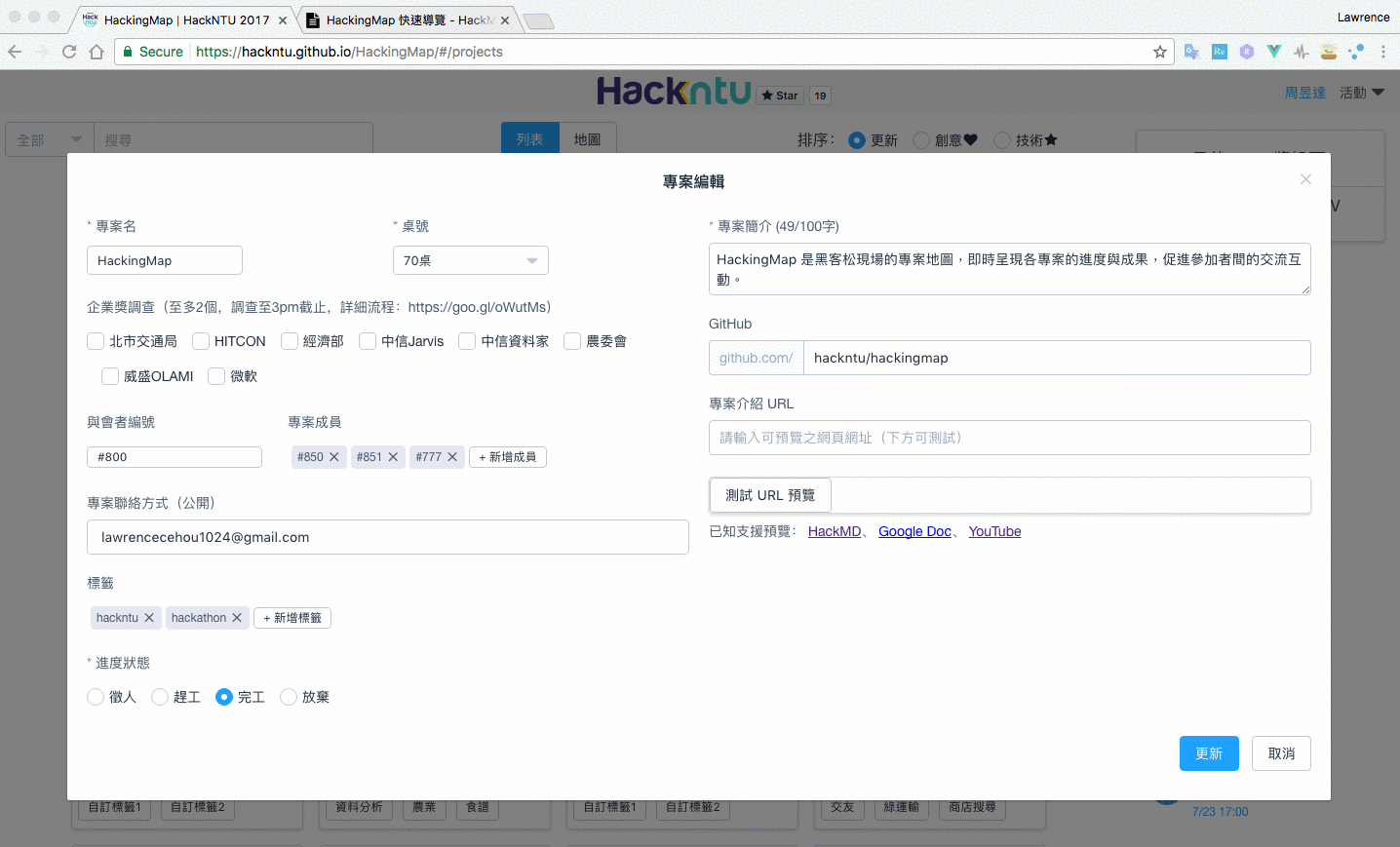Screen dimensions: 1400x847
Task: Open the Vue devtools extension icon
Action: pyautogui.click(x=1274, y=52)
